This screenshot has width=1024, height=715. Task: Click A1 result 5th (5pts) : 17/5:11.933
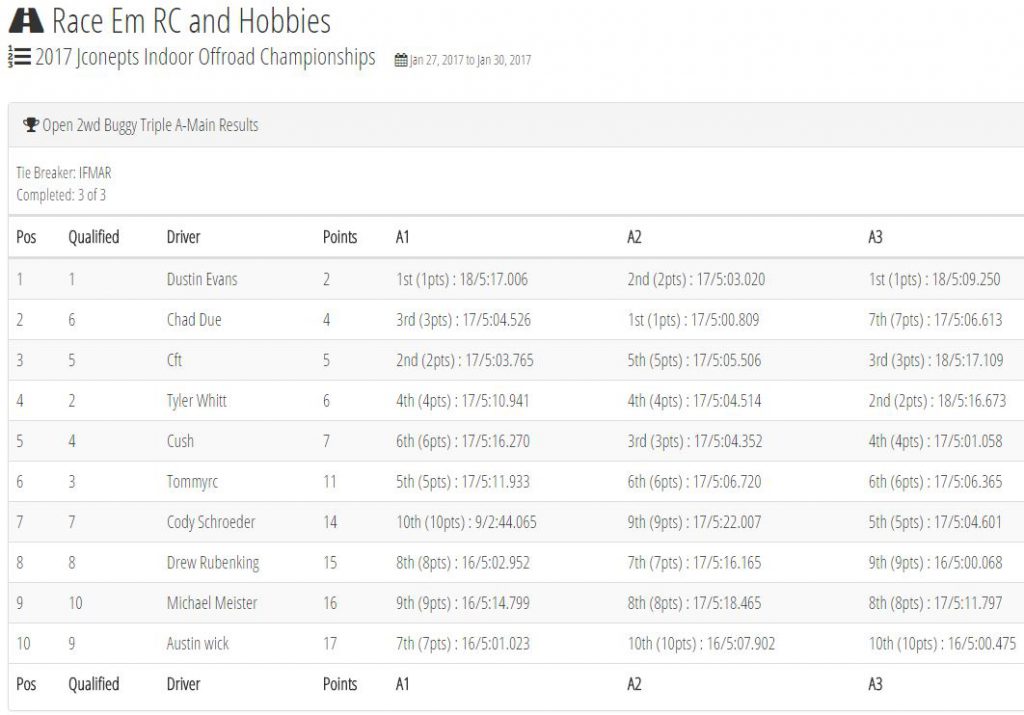[x=463, y=482]
